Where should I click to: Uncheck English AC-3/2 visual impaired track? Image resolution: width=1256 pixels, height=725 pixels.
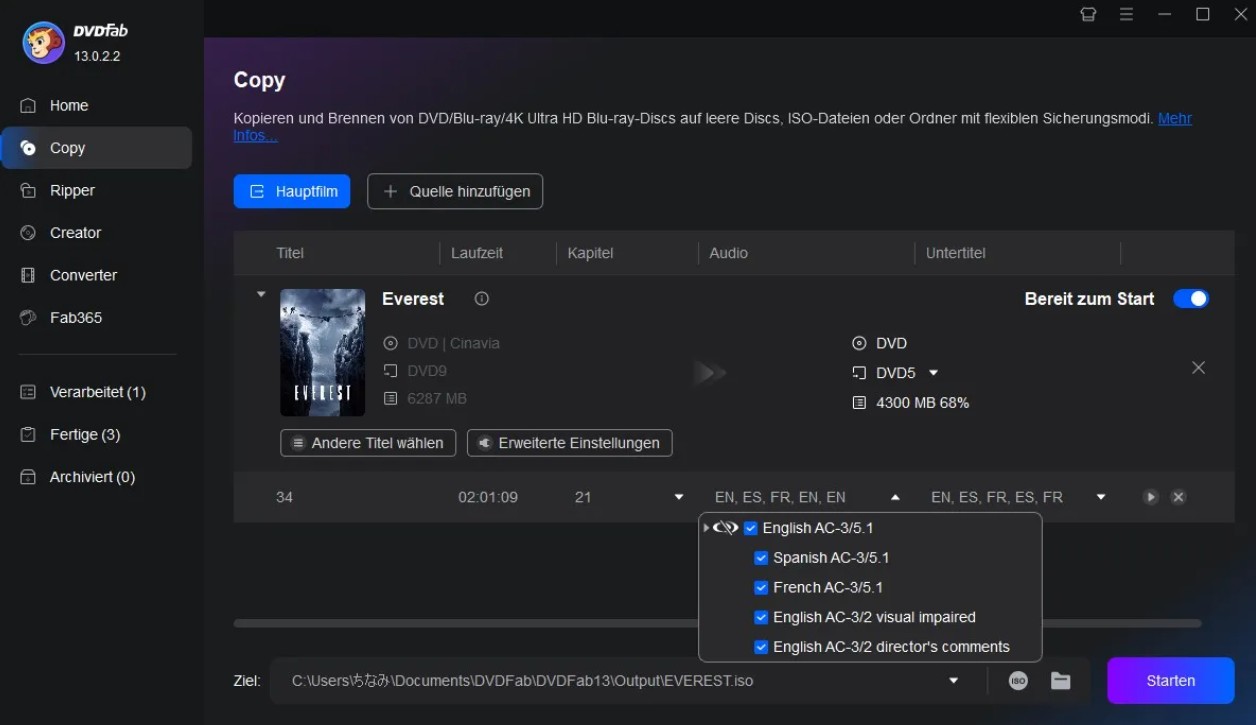point(761,617)
